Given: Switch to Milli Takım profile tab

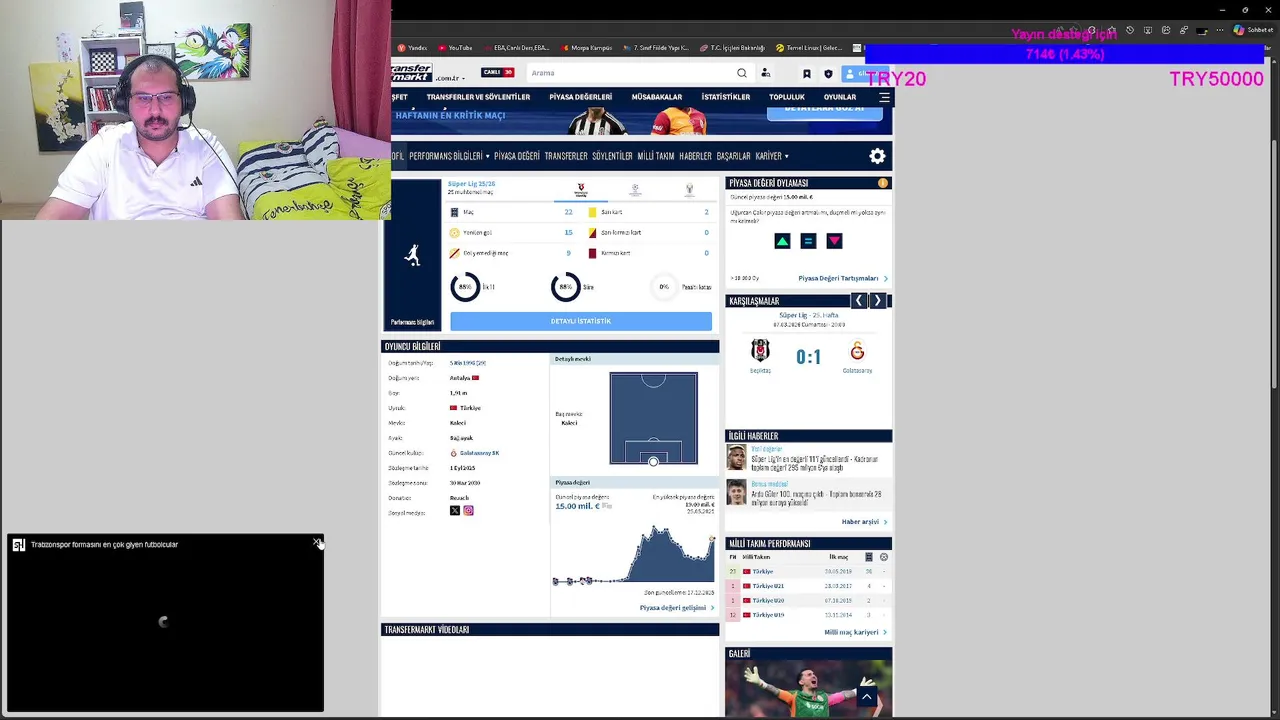Looking at the screenshot, I should point(656,156).
